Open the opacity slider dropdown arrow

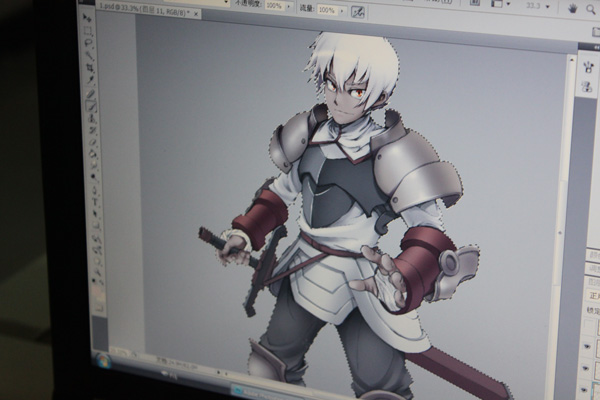tap(289, 7)
